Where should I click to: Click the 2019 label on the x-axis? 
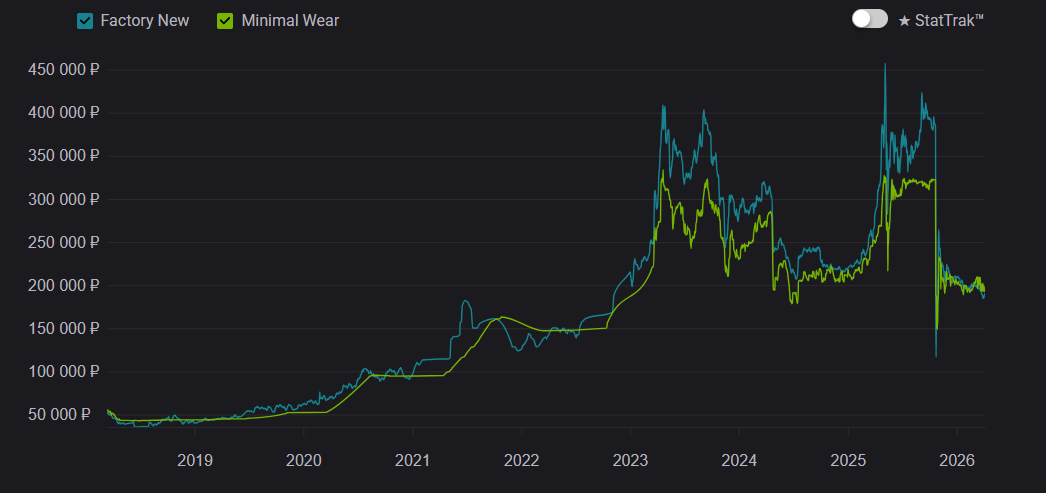point(195,461)
